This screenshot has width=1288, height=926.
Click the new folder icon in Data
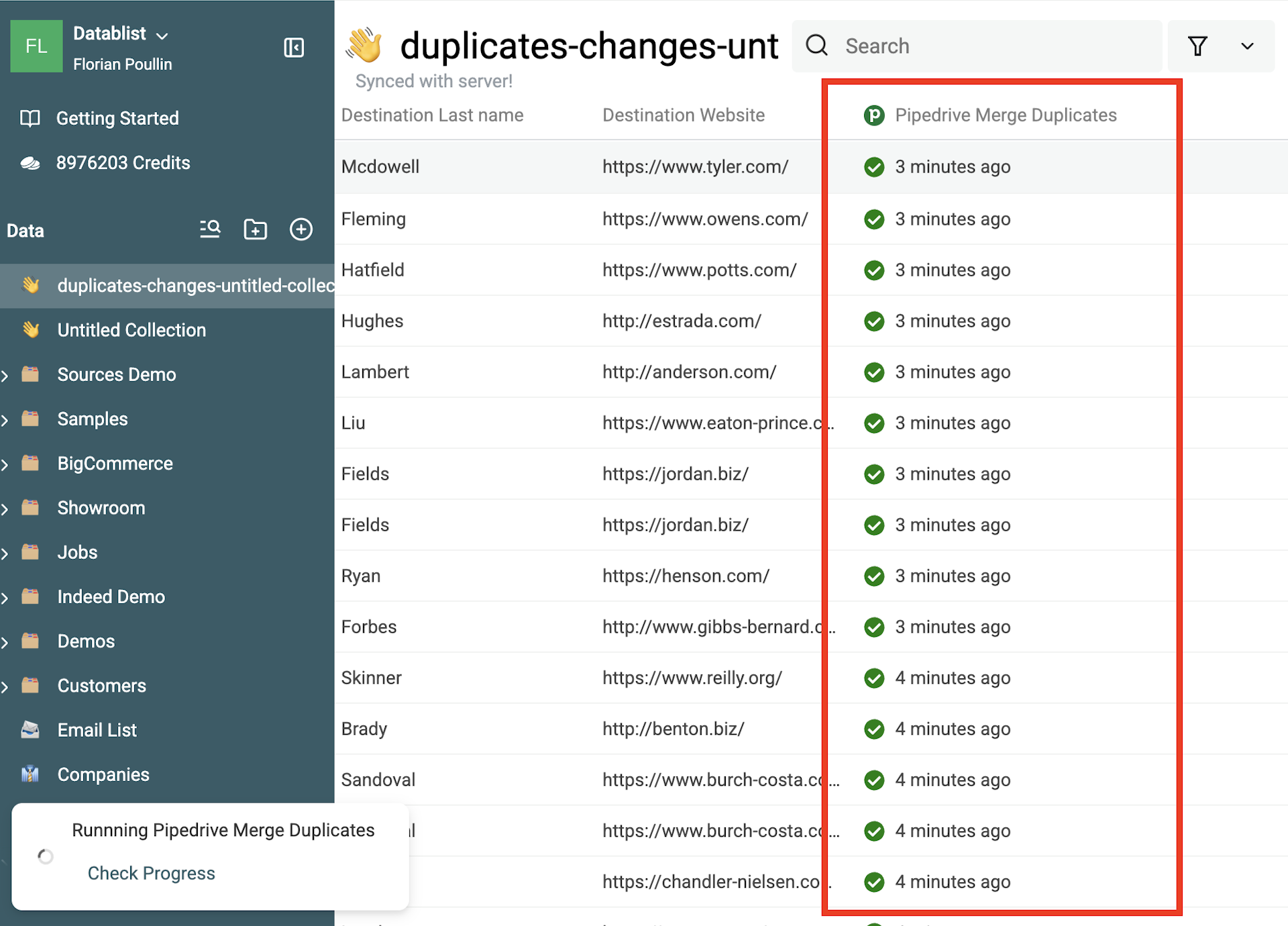point(255,229)
